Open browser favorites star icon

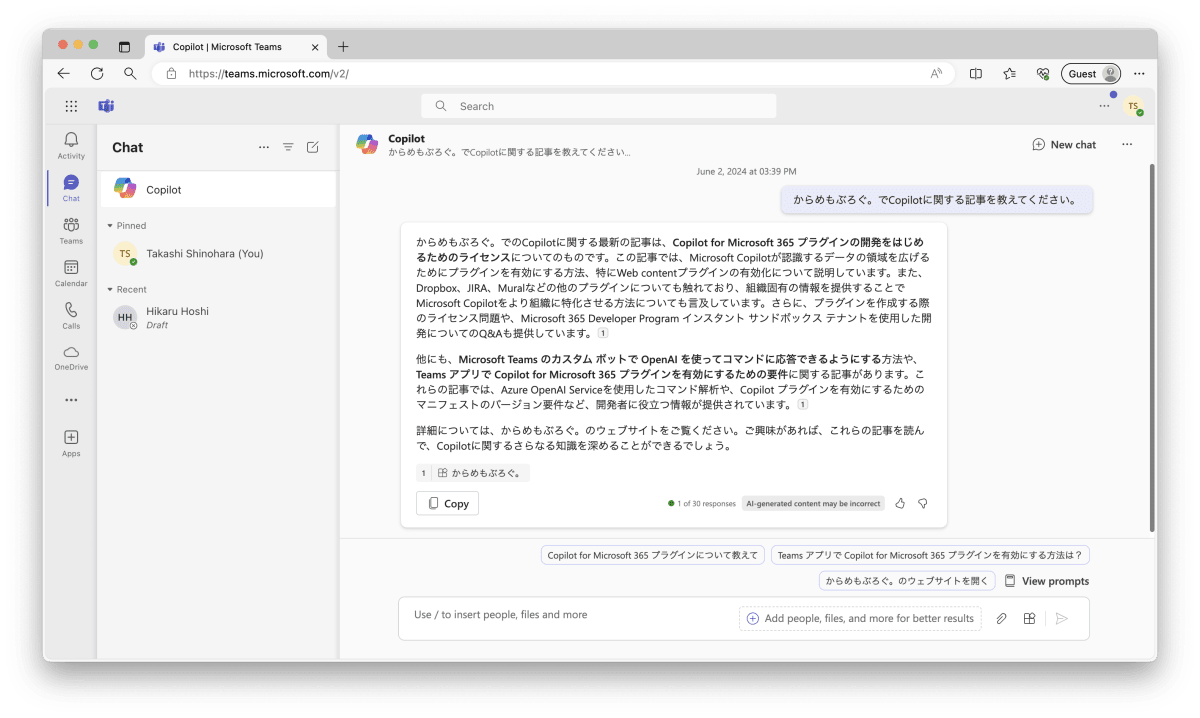click(x=1009, y=73)
